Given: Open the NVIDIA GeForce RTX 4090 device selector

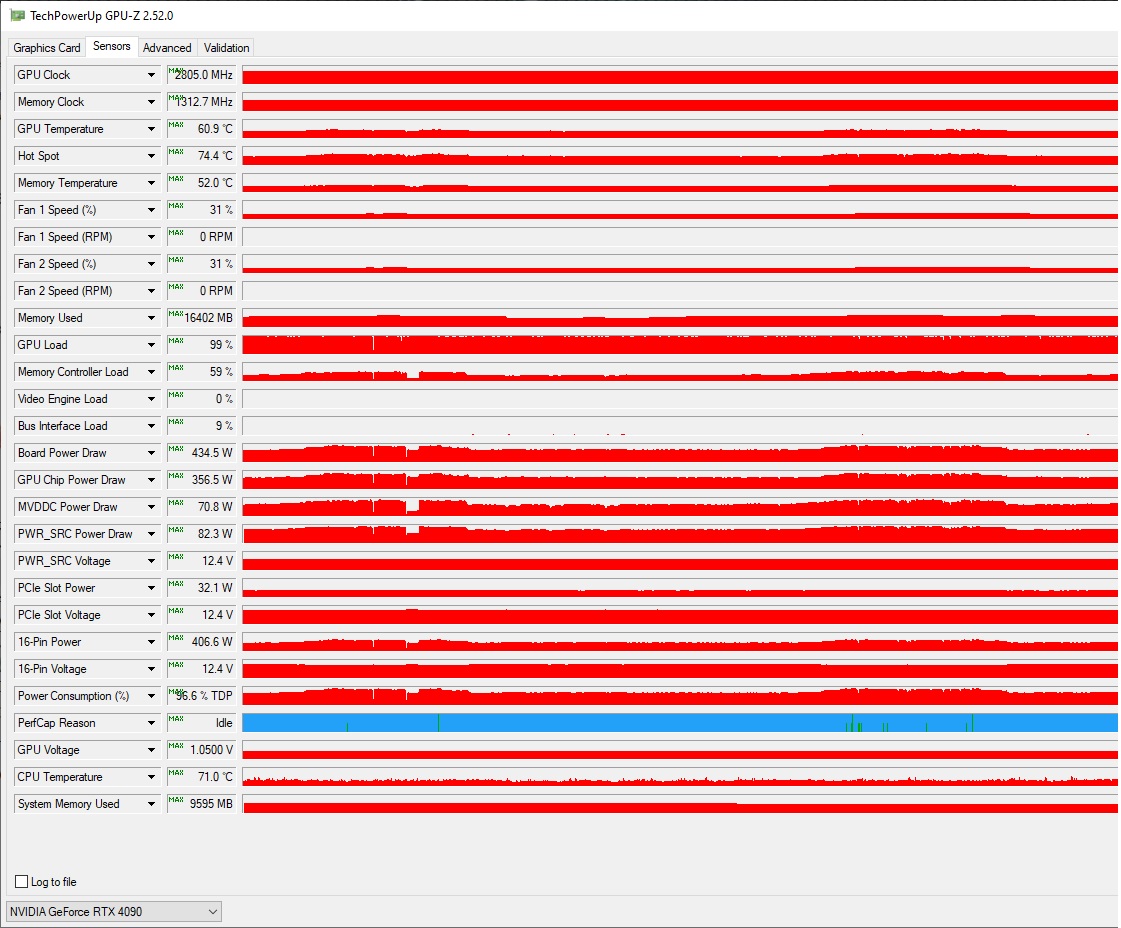Looking at the screenshot, I should [x=114, y=911].
